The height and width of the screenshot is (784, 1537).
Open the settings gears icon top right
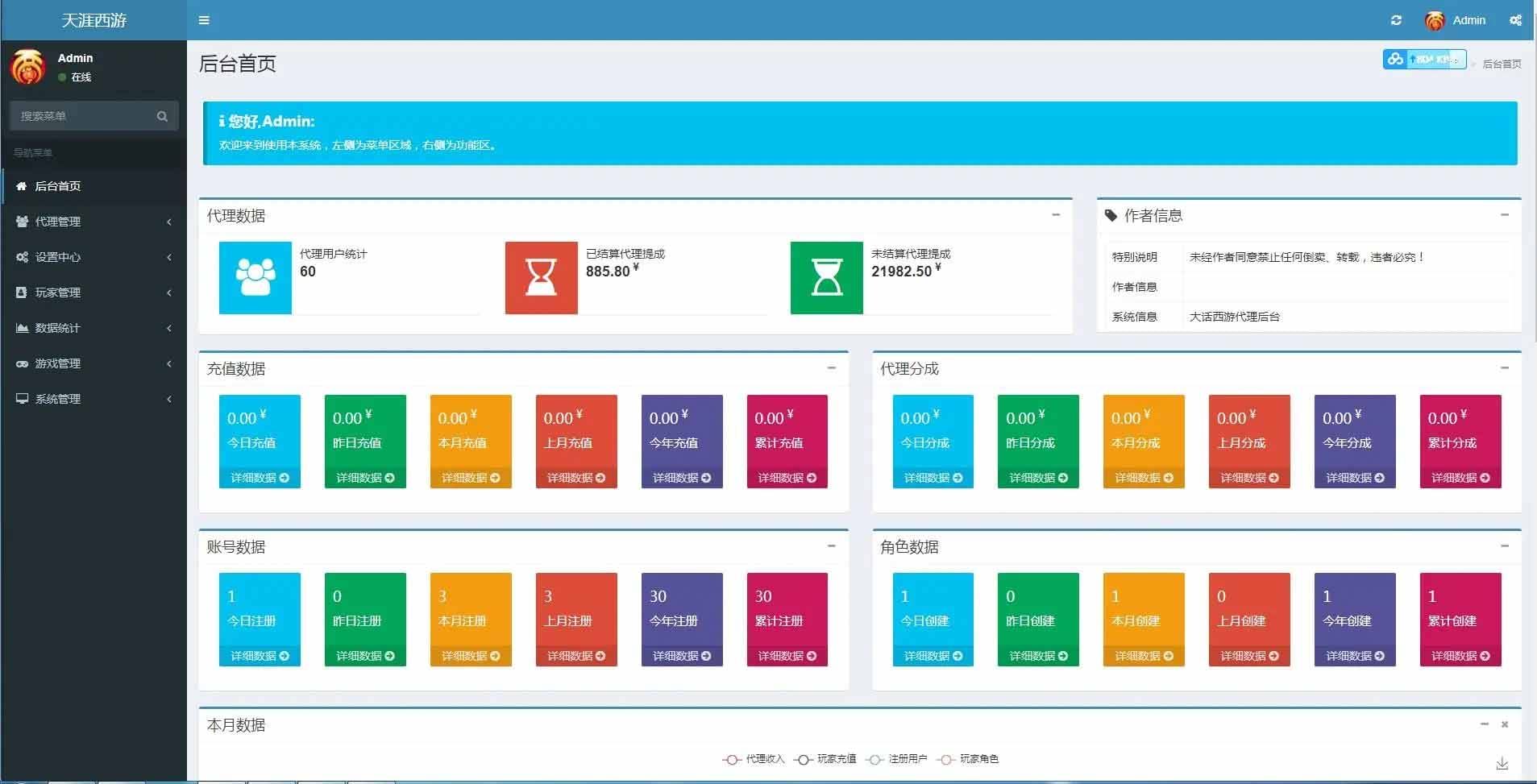pos(1515,20)
